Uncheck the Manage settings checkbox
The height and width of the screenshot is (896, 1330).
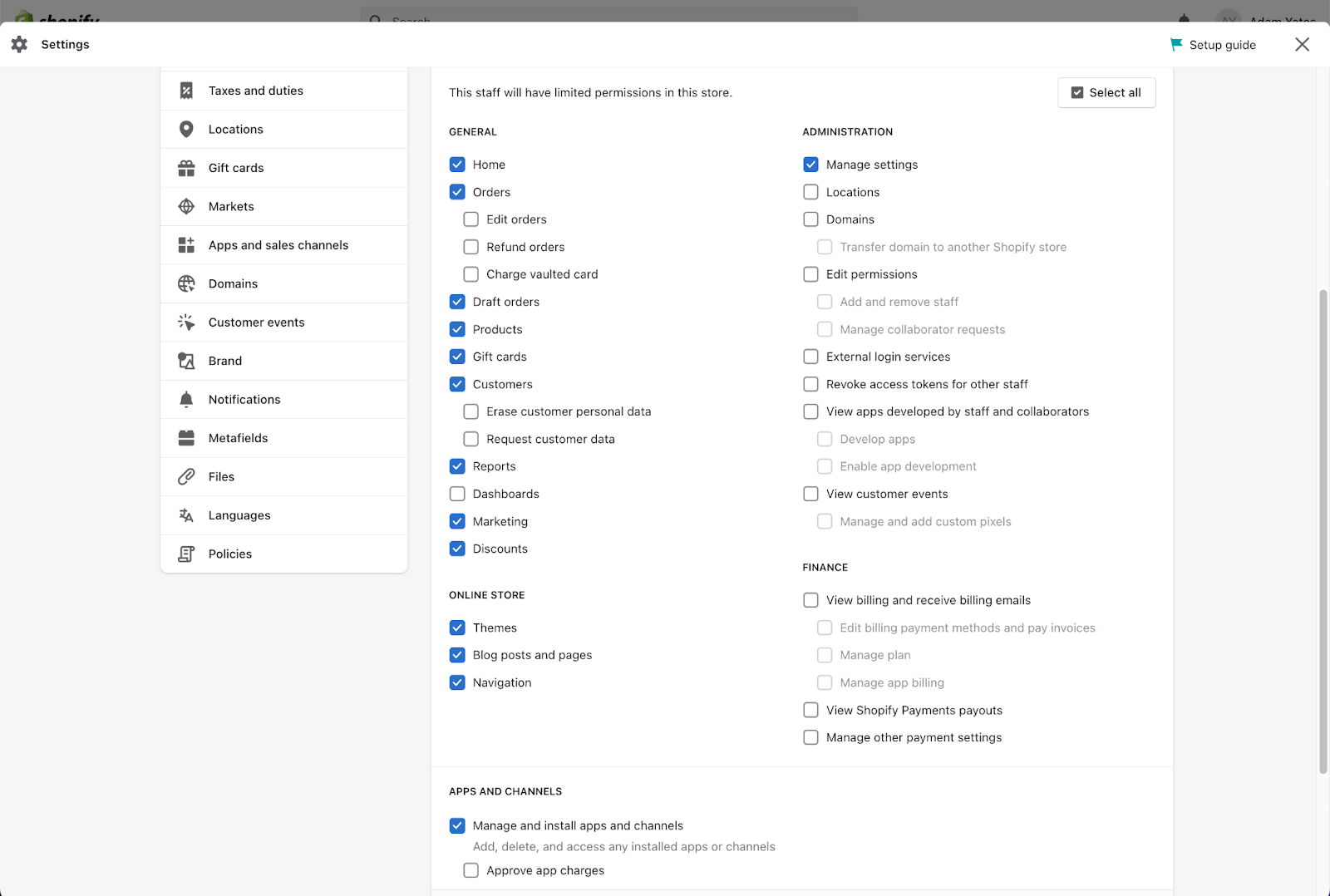coord(811,165)
